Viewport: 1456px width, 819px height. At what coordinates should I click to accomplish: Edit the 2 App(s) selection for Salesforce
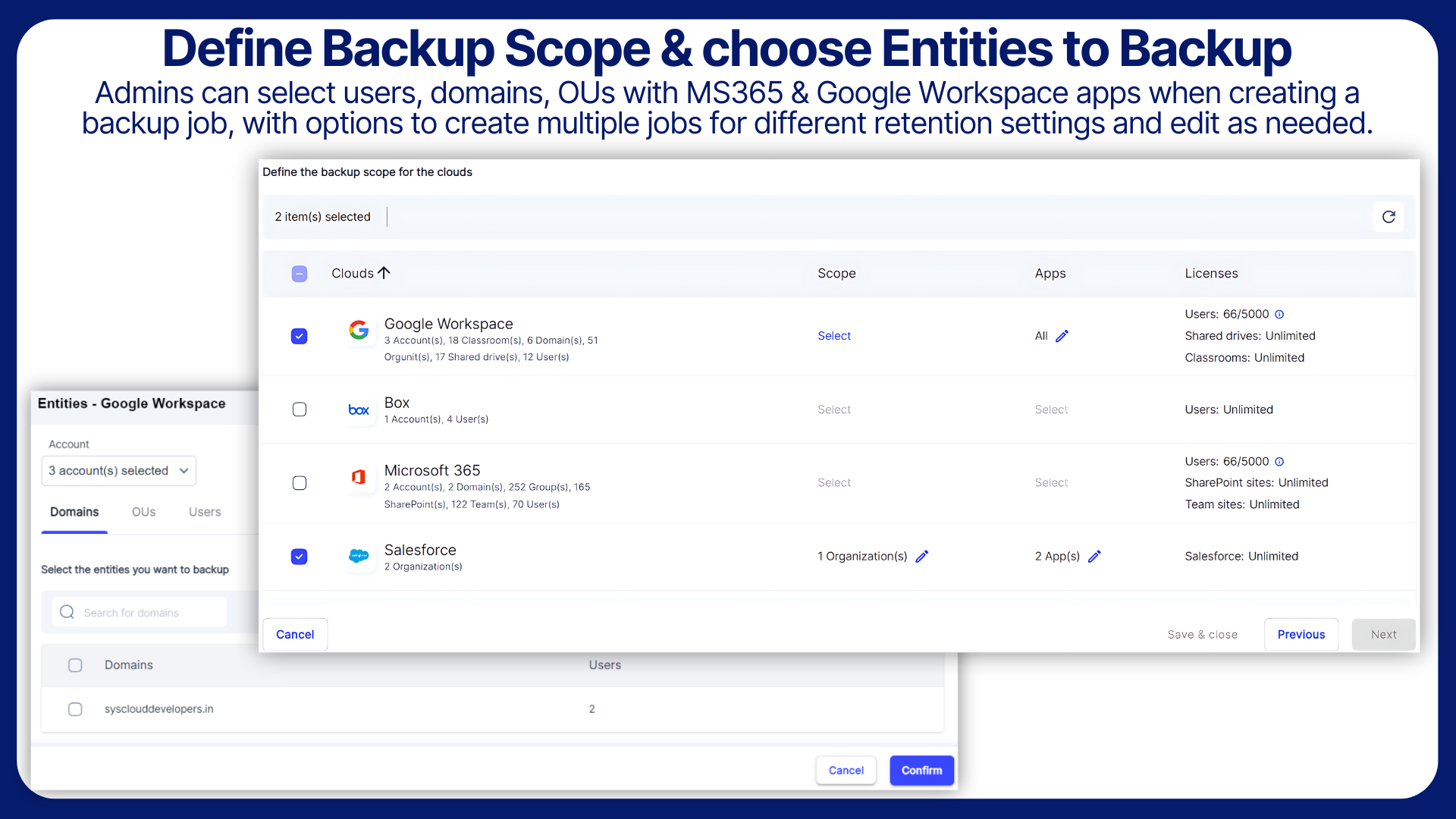coord(1094,556)
